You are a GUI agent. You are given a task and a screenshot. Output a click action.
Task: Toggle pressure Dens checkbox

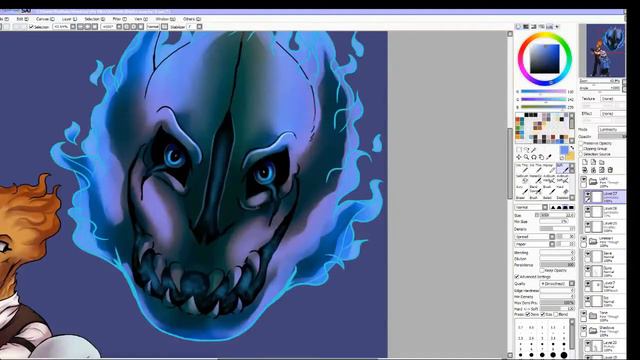pos(528,314)
